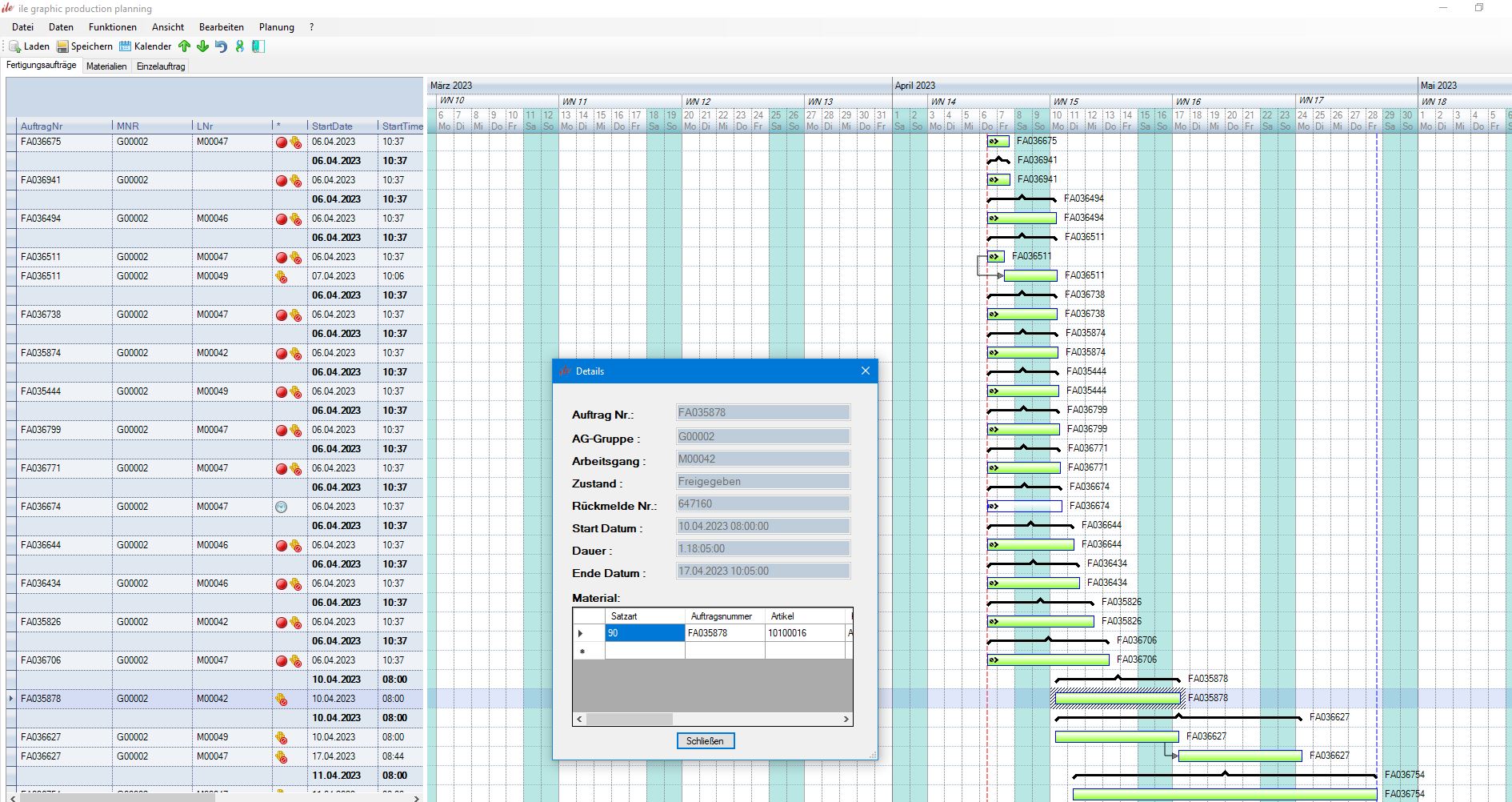Open the Planung menu

276,27
